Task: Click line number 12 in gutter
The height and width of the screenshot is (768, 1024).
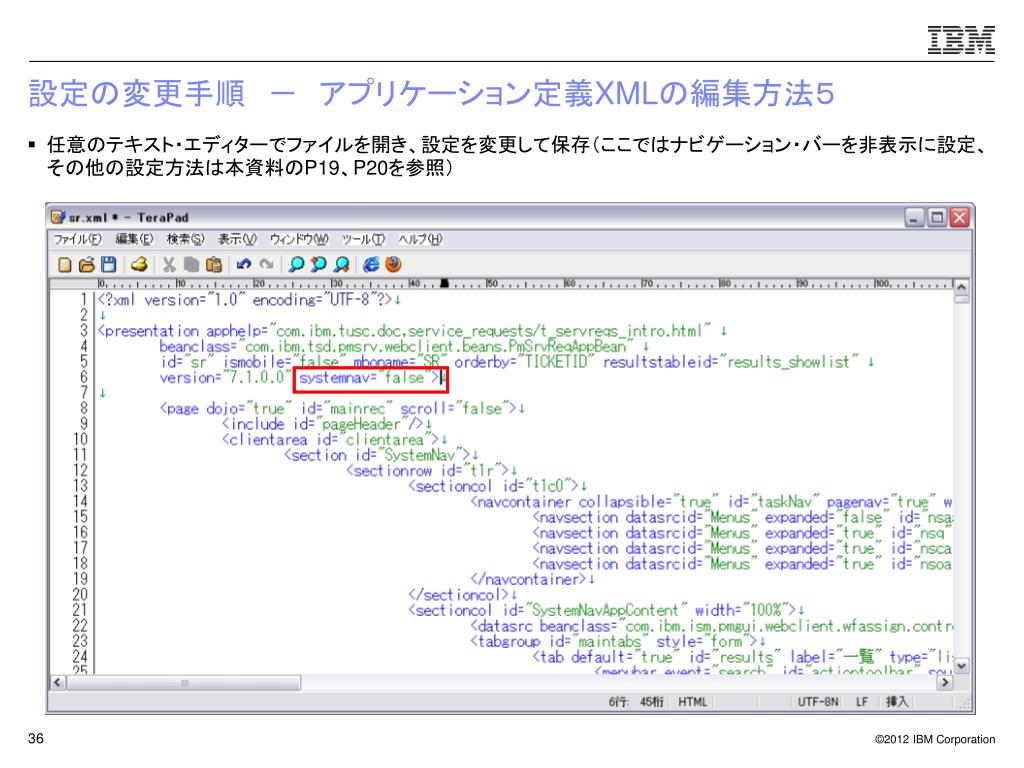Action: coord(80,471)
